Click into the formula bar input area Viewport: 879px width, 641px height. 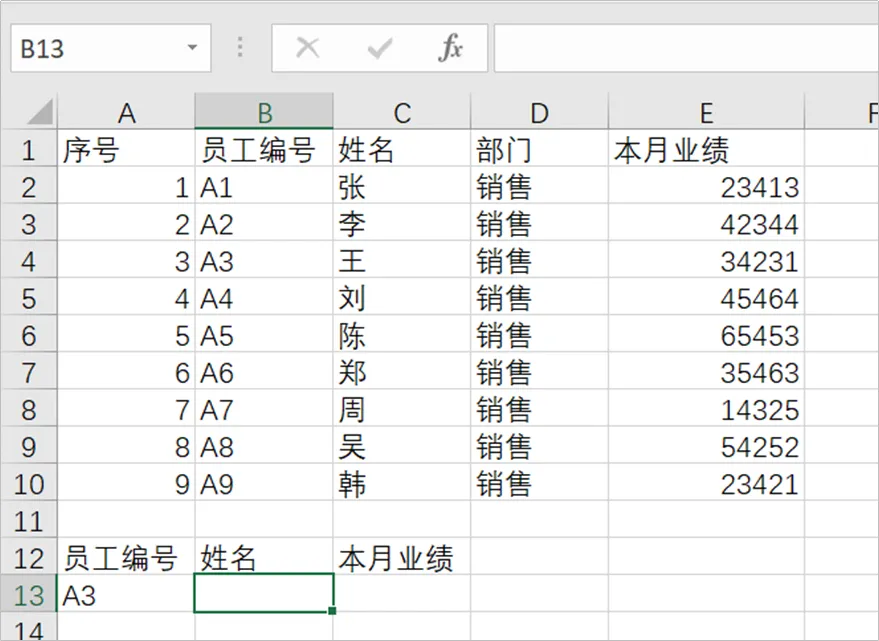pyautogui.click(x=686, y=48)
